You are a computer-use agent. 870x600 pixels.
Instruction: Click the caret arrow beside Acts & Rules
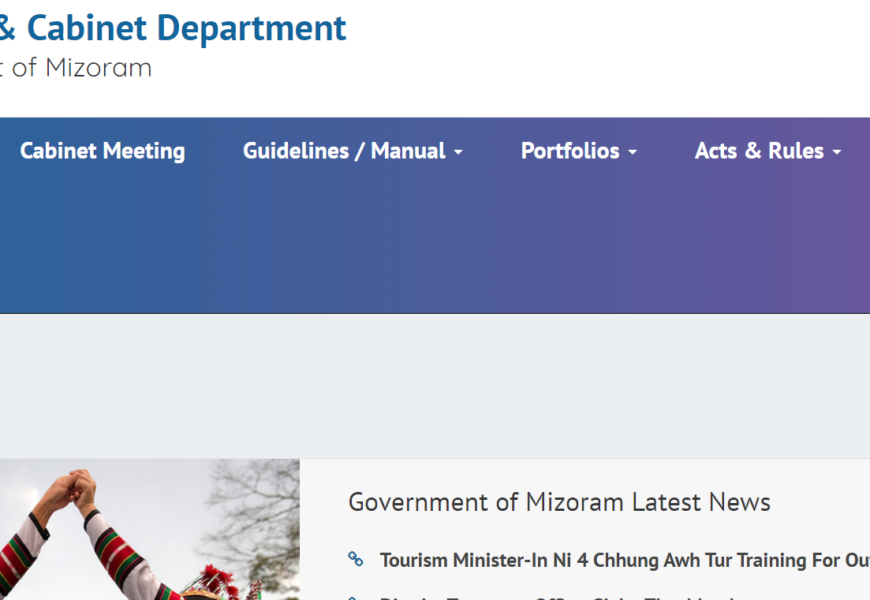pyautogui.click(x=836, y=153)
